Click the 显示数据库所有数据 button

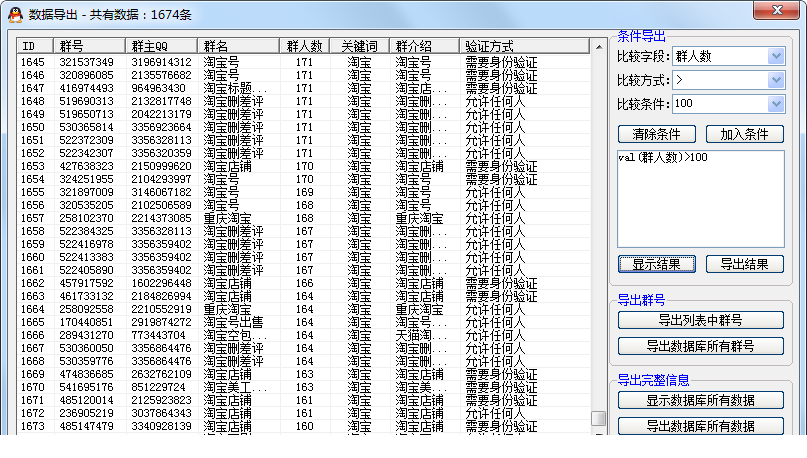(x=700, y=400)
